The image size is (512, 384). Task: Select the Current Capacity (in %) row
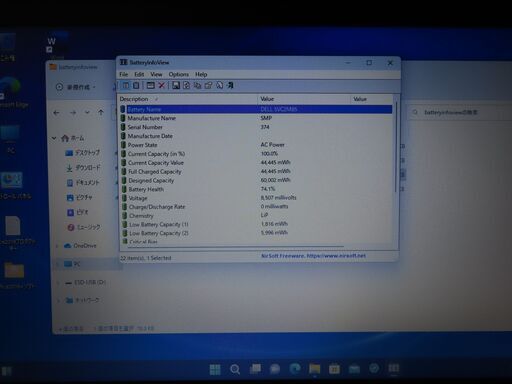256,154
